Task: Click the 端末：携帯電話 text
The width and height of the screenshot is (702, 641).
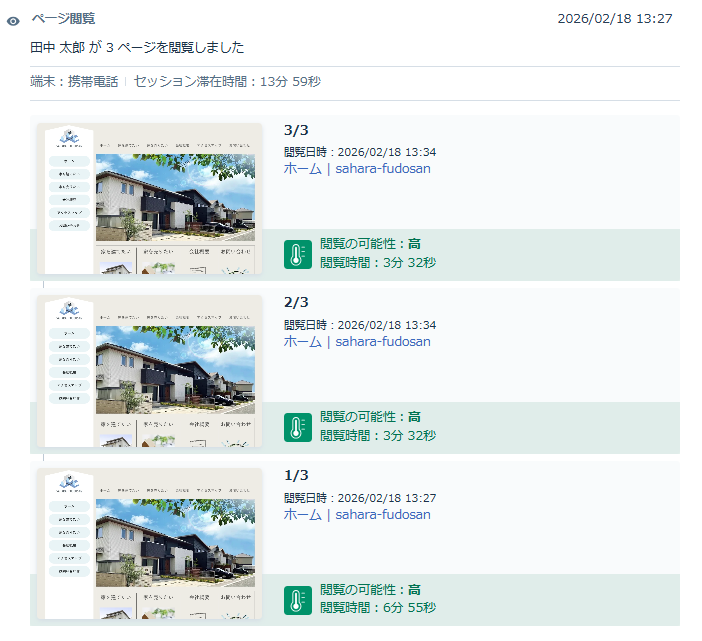Action: pos(74,81)
